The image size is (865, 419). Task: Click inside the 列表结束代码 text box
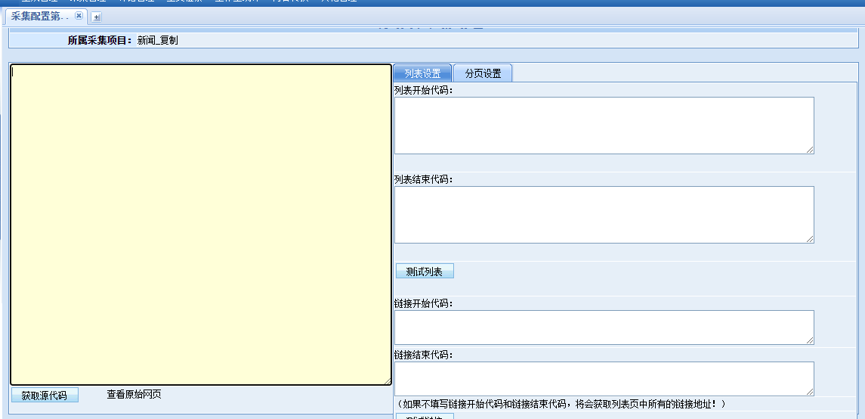point(603,214)
